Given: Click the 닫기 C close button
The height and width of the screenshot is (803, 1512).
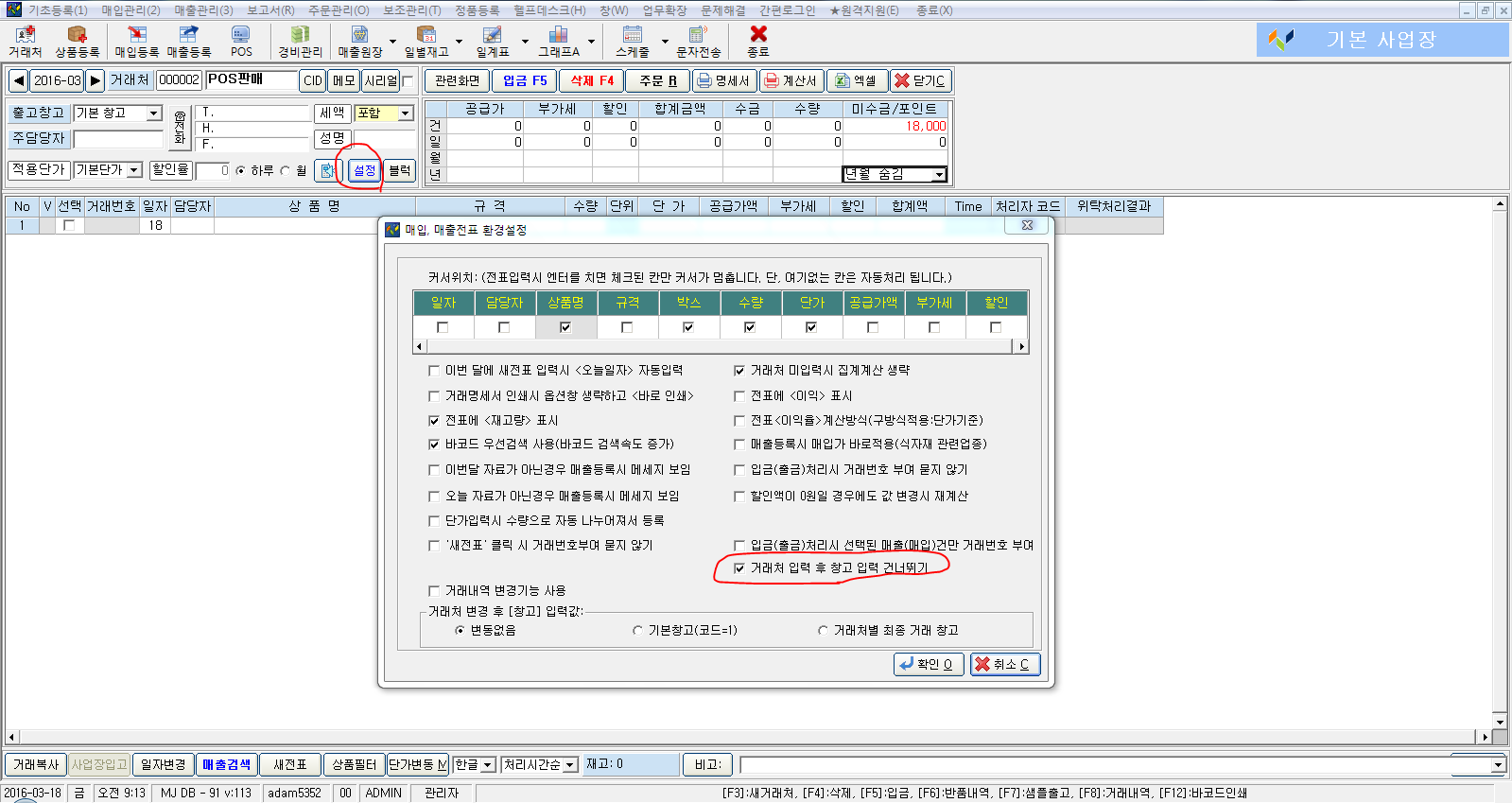Looking at the screenshot, I should [x=920, y=80].
